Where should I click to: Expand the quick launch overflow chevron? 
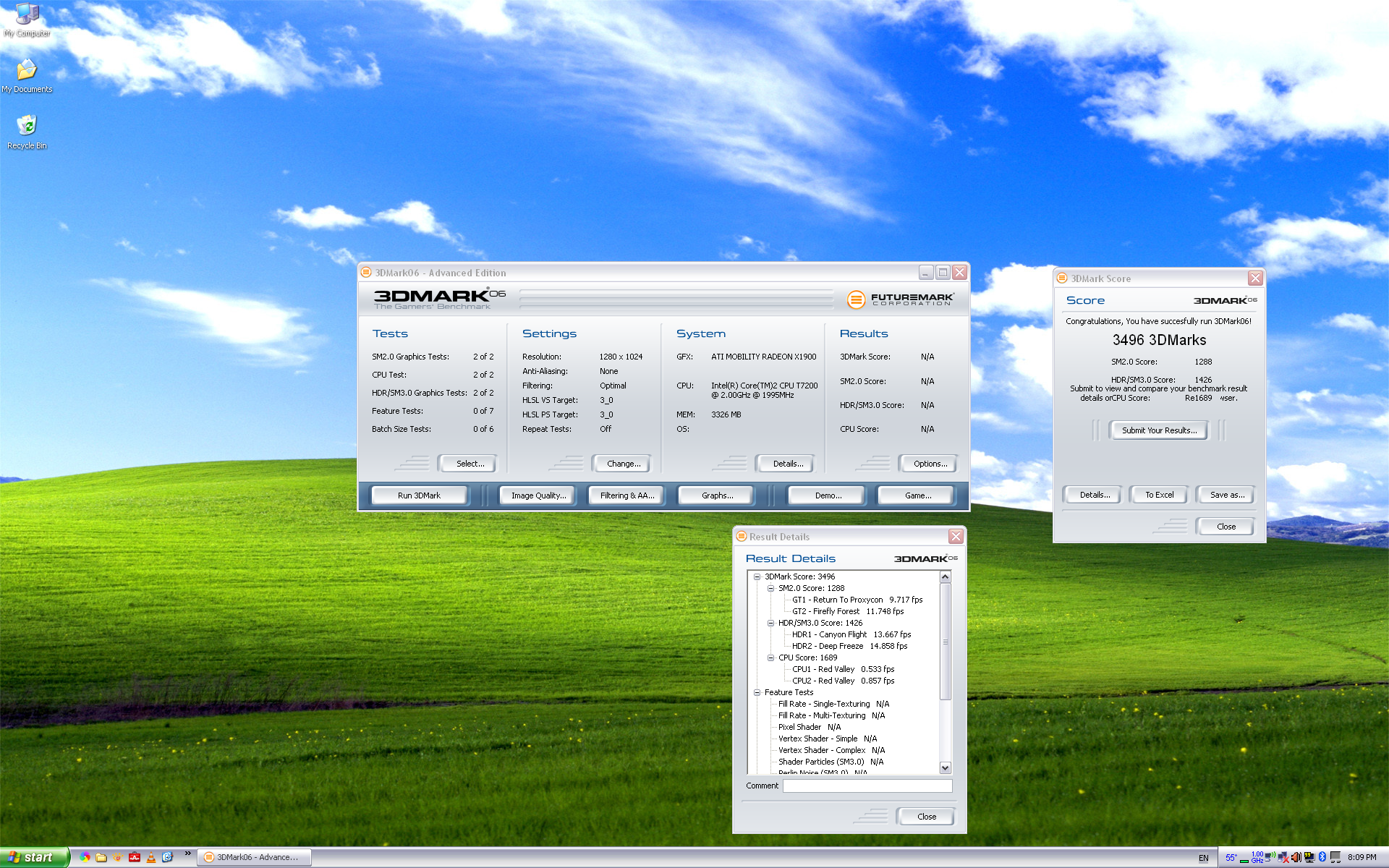pyautogui.click(x=187, y=854)
